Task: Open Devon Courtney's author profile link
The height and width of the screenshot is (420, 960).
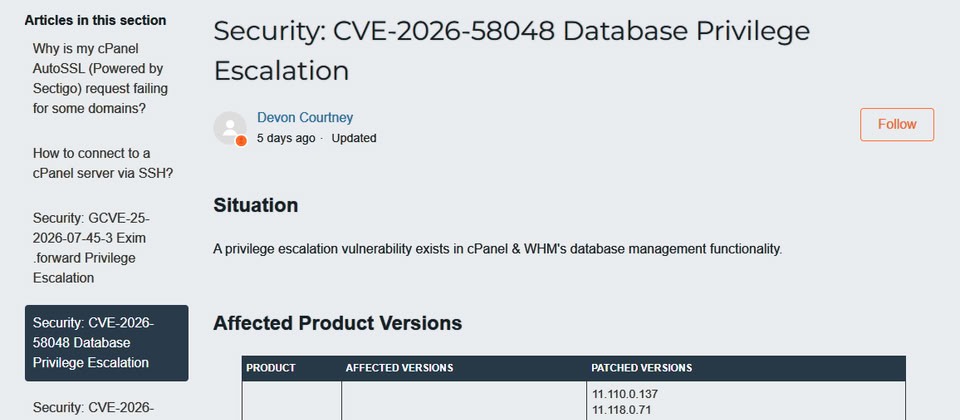Action: pos(304,118)
